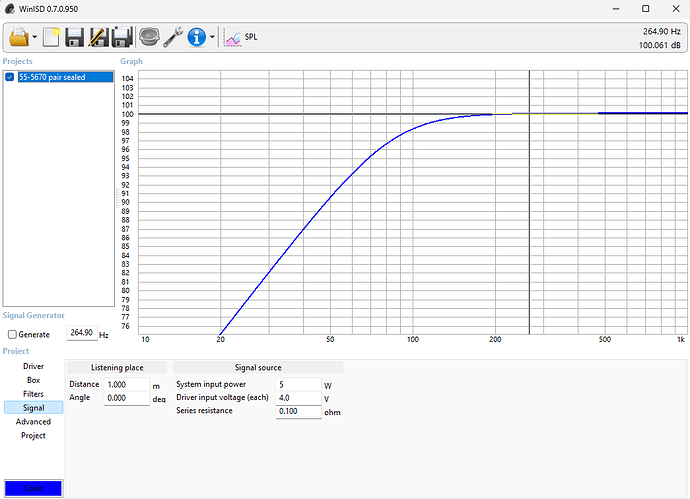Go to the Advanced tab

(33, 422)
